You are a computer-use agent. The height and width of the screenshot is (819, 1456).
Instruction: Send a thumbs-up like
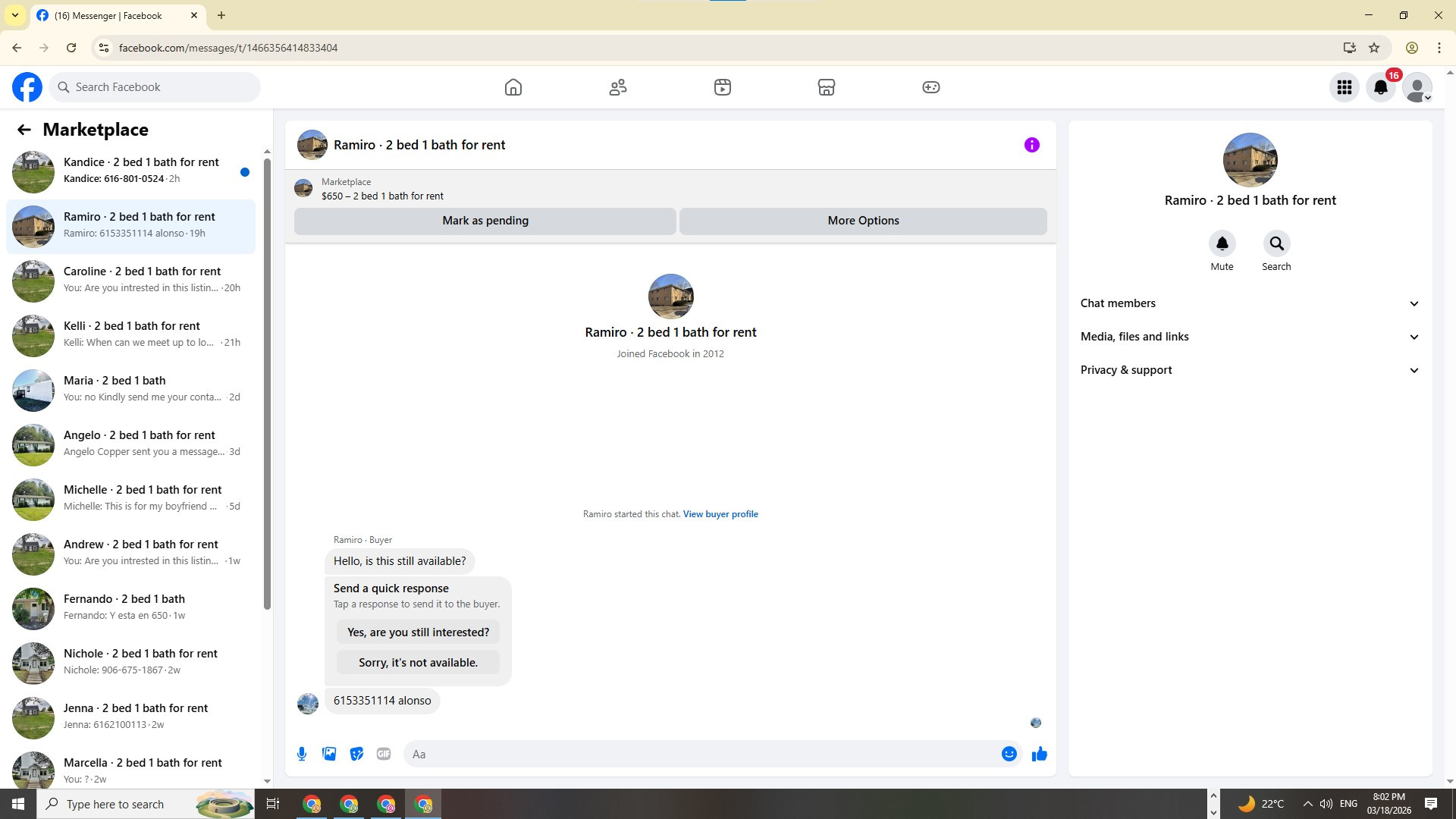[1039, 754]
